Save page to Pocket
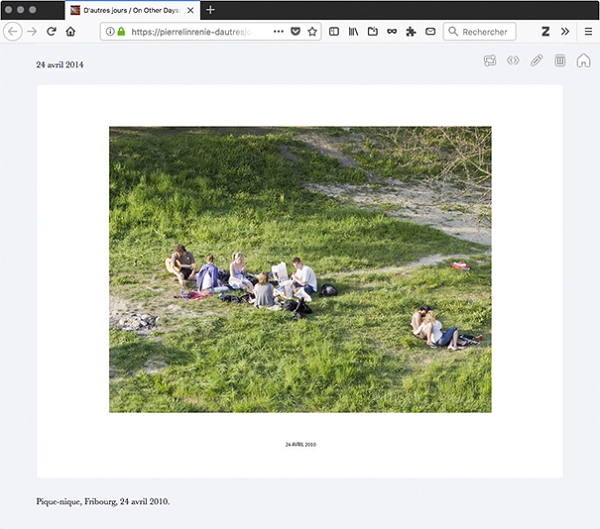The width and height of the screenshot is (600, 529). pyautogui.click(x=295, y=32)
